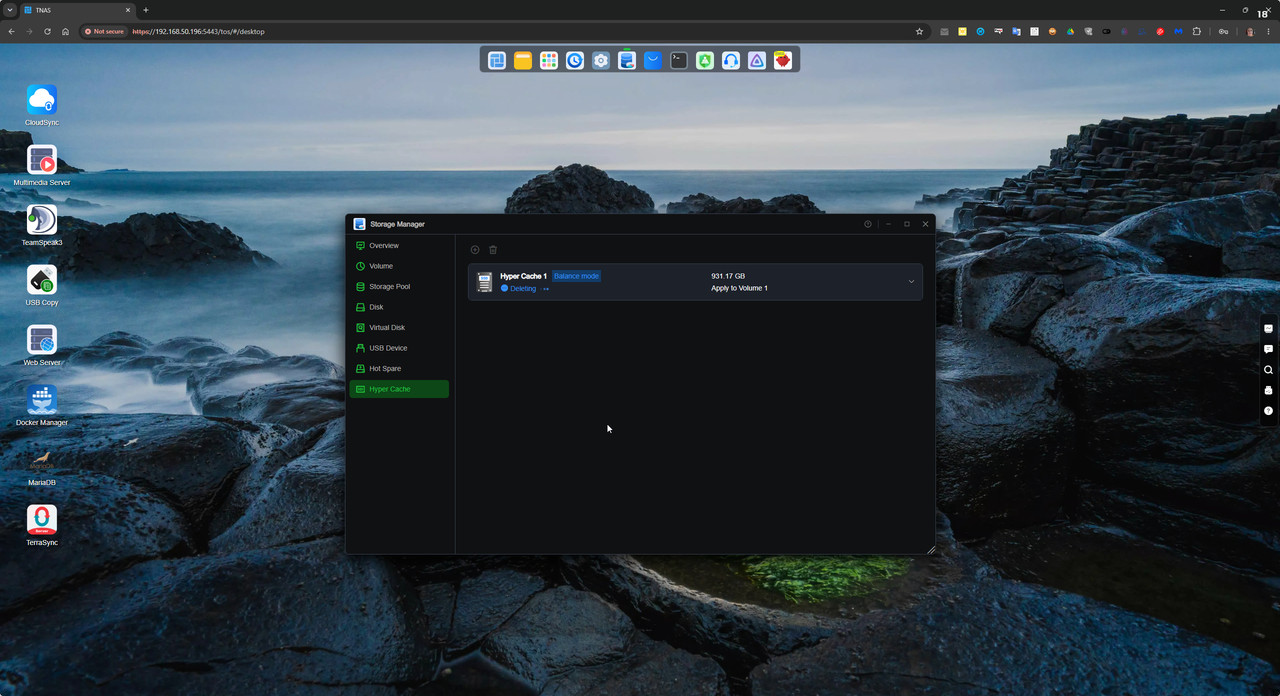Open the Chrome extensions puzzle icon
The height and width of the screenshot is (696, 1280).
pos(1196,31)
